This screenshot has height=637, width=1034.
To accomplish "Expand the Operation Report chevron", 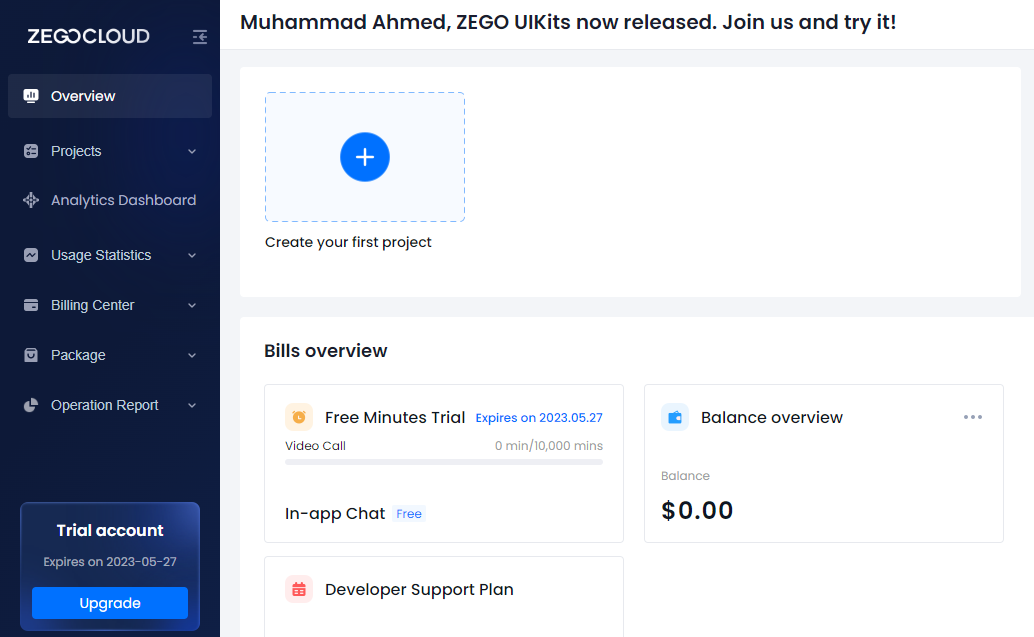I will click(192, 405).
